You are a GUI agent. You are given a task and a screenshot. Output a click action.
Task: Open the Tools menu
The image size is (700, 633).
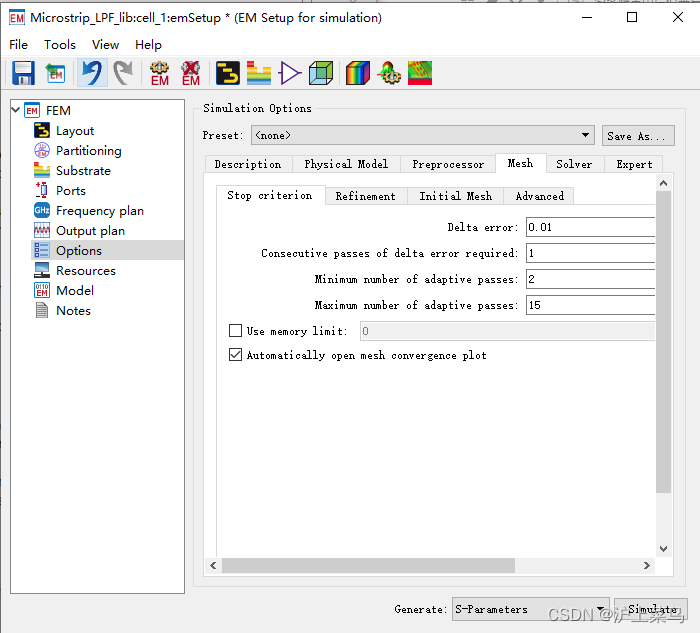pos(60,45)
